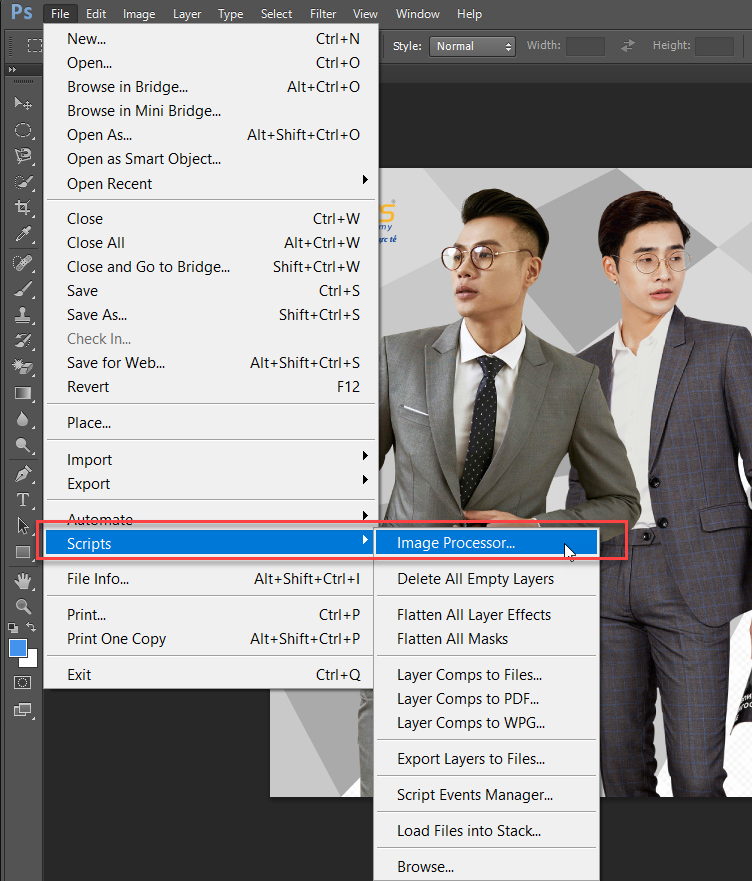752x881 pixels.
Task: Select the Crop tool
Action: click(x=22, y=208)
